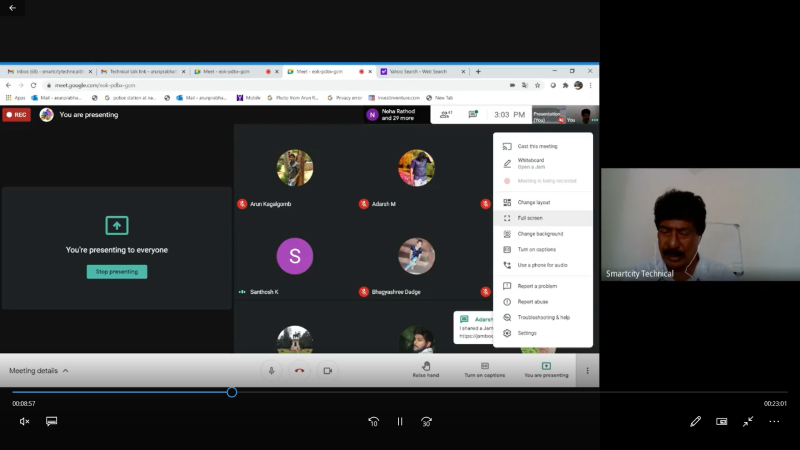Click Adarsh M's profile picture
The image size is (800, 450).
[416, 167]
